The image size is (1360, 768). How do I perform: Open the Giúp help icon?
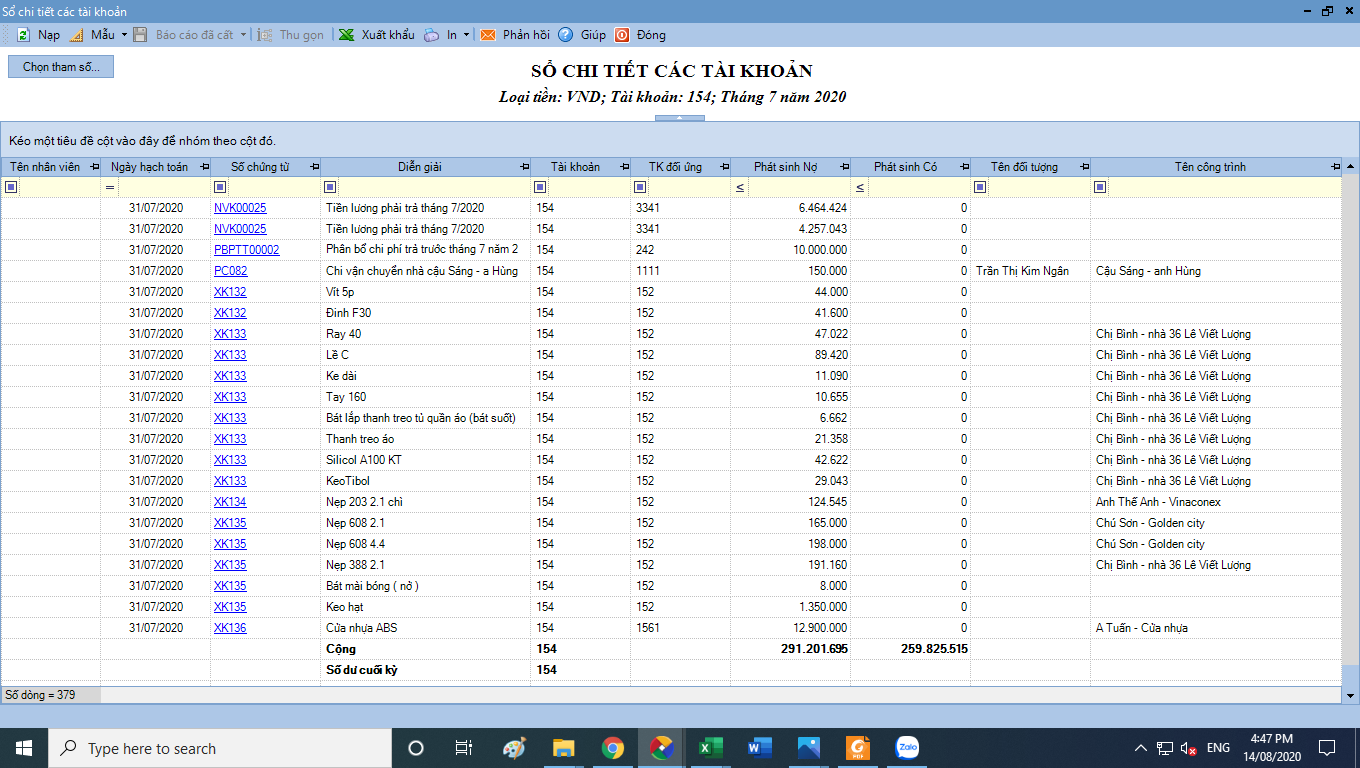[x=566, y=35]
